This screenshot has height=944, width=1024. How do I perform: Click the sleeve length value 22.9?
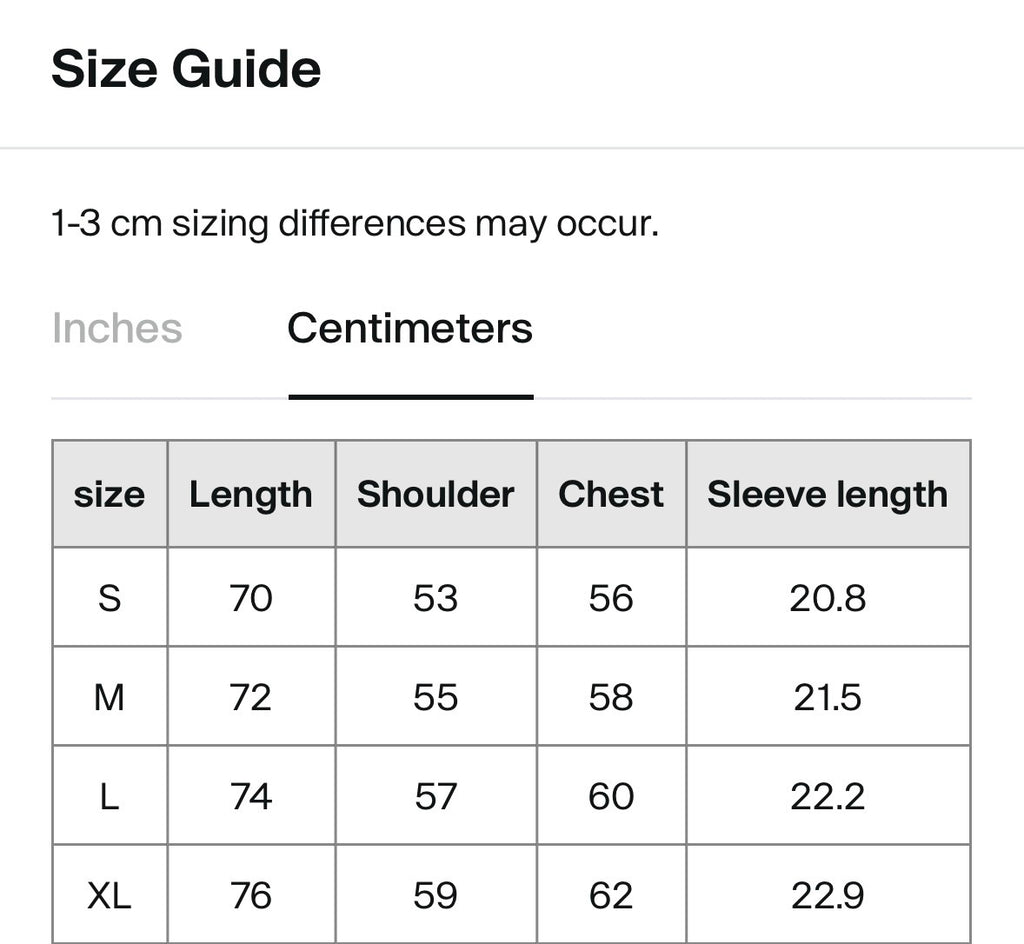point(827,895)
